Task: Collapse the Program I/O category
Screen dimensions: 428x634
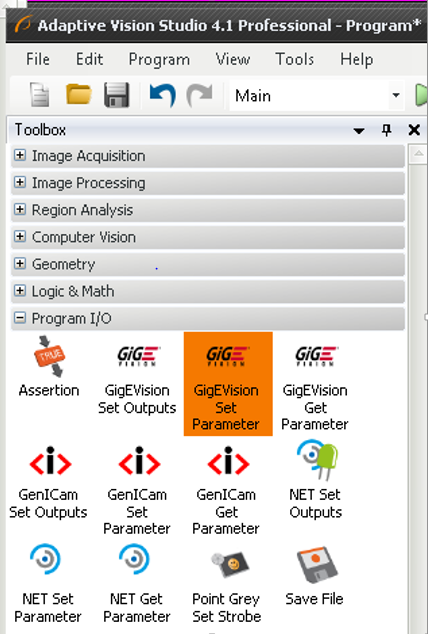Action: click(x=20, y=318)
